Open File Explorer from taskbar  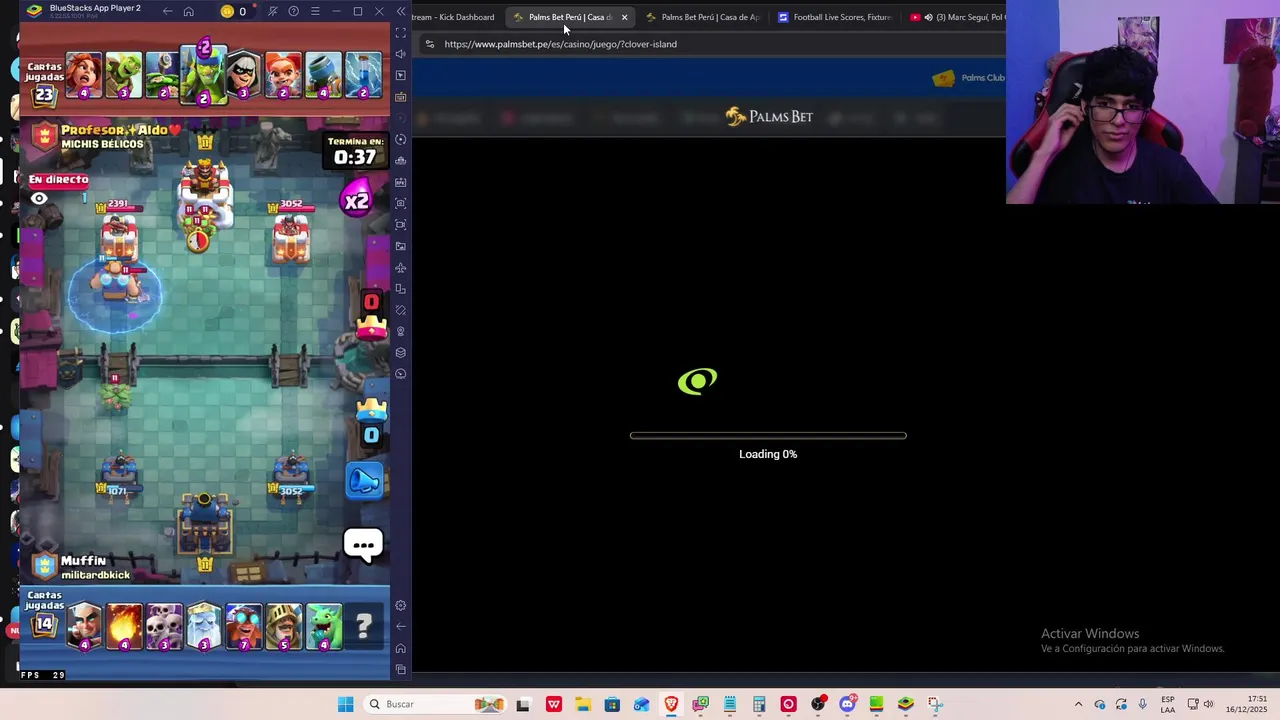tap(583, 704)
